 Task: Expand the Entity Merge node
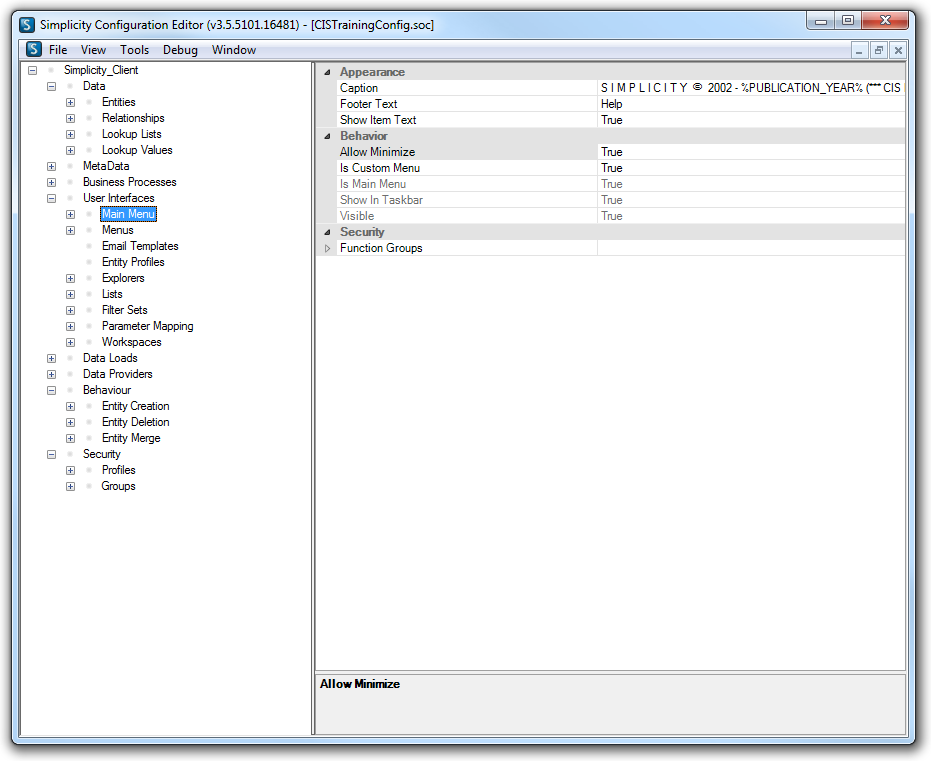point(71,439)
